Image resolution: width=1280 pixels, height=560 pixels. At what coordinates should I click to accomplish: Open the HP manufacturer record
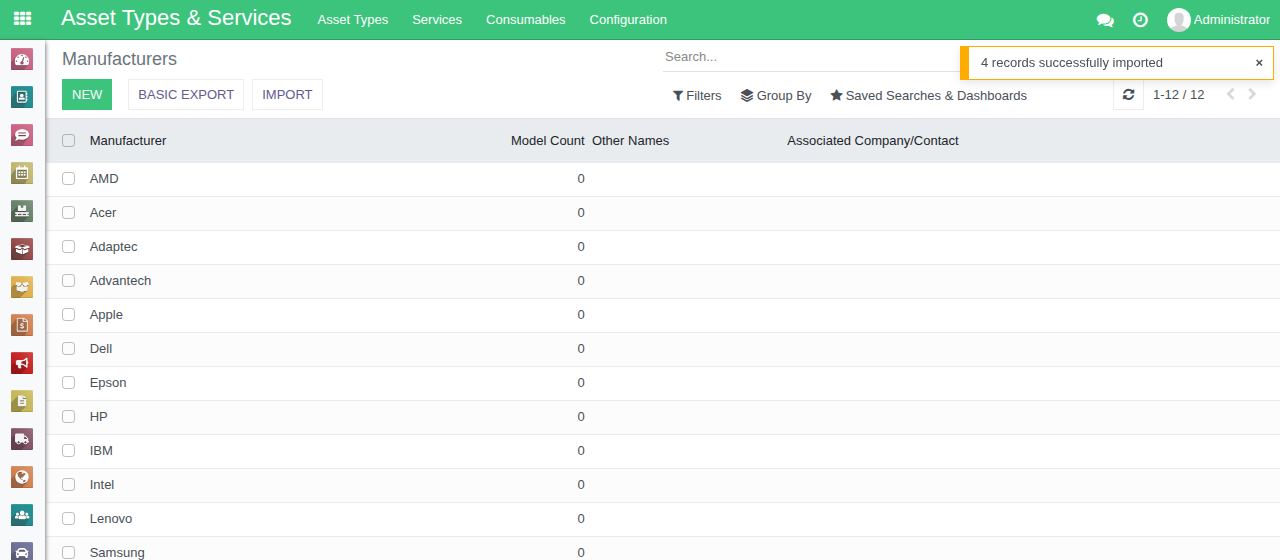coord(99,417)
